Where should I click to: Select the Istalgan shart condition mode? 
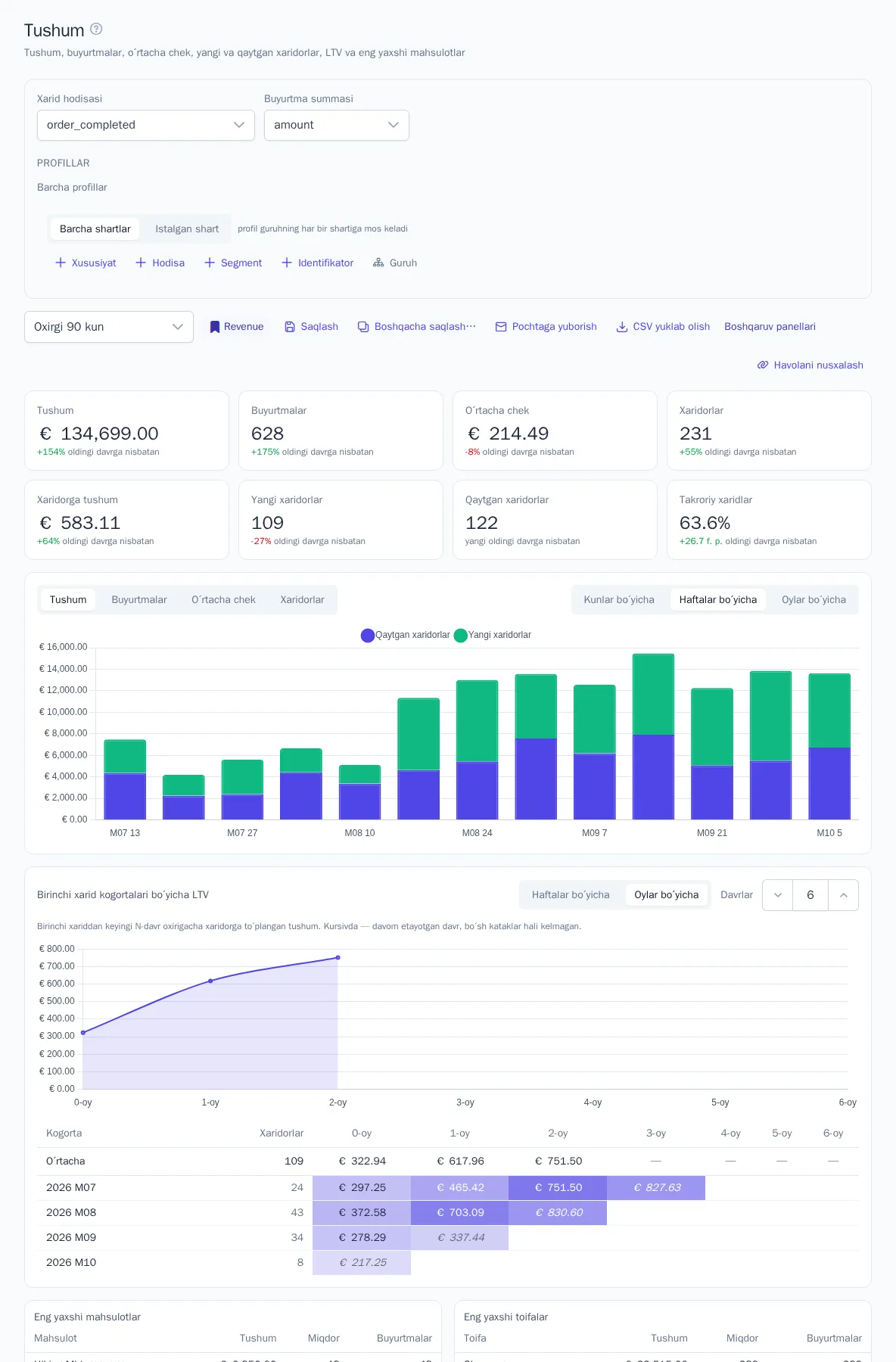pyautogui.click(x=187, y=229)
